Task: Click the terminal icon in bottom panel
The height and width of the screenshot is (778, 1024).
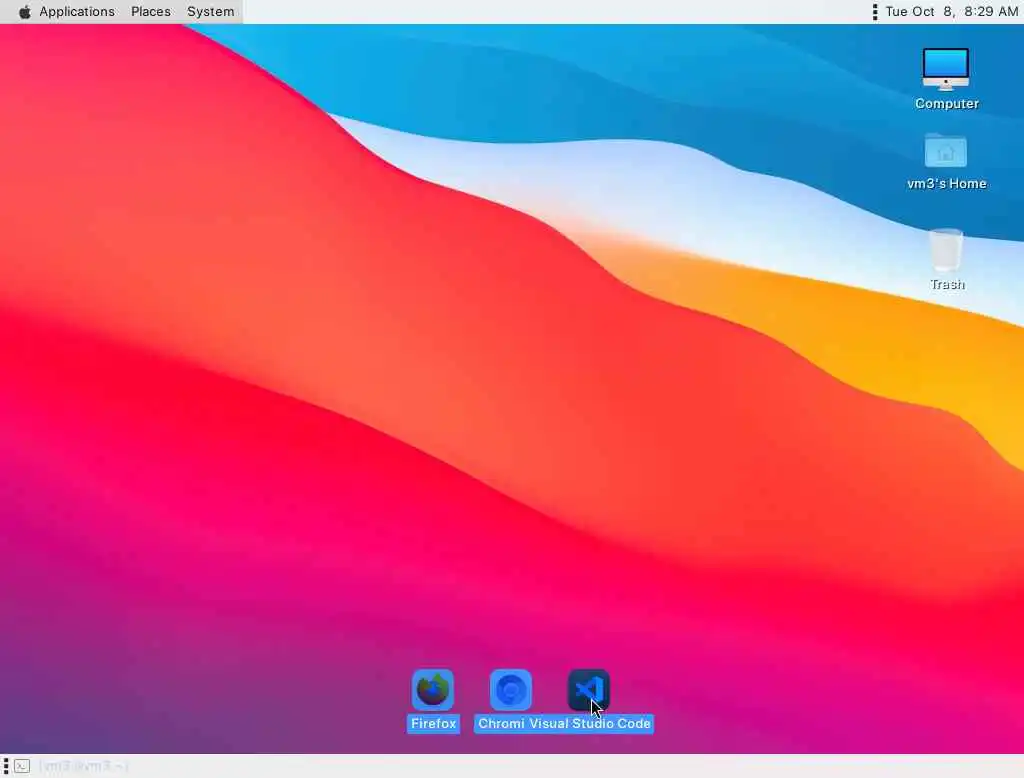Action: click(22, 766)
